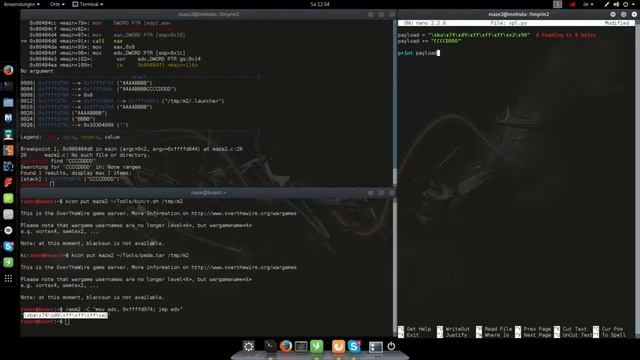Open Firefox from the left sidebar dock
The width and height of the screenshot is (640, 360).
click(8, 70)
